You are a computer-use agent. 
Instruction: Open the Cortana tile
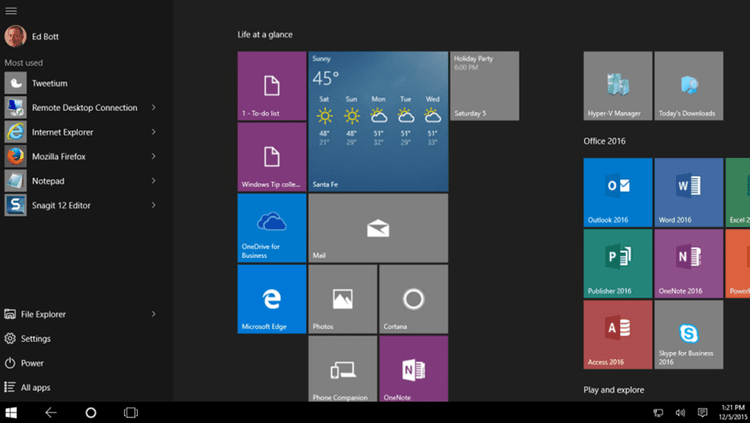pos(414,299)
